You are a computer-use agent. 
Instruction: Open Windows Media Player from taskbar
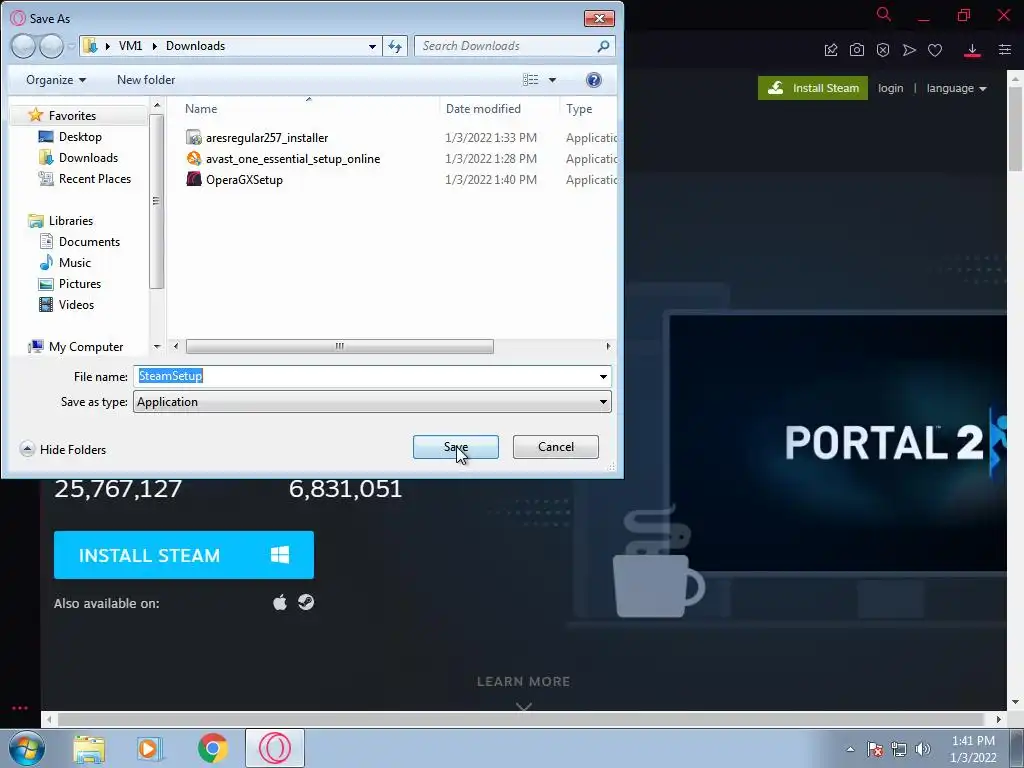[150, 748]
